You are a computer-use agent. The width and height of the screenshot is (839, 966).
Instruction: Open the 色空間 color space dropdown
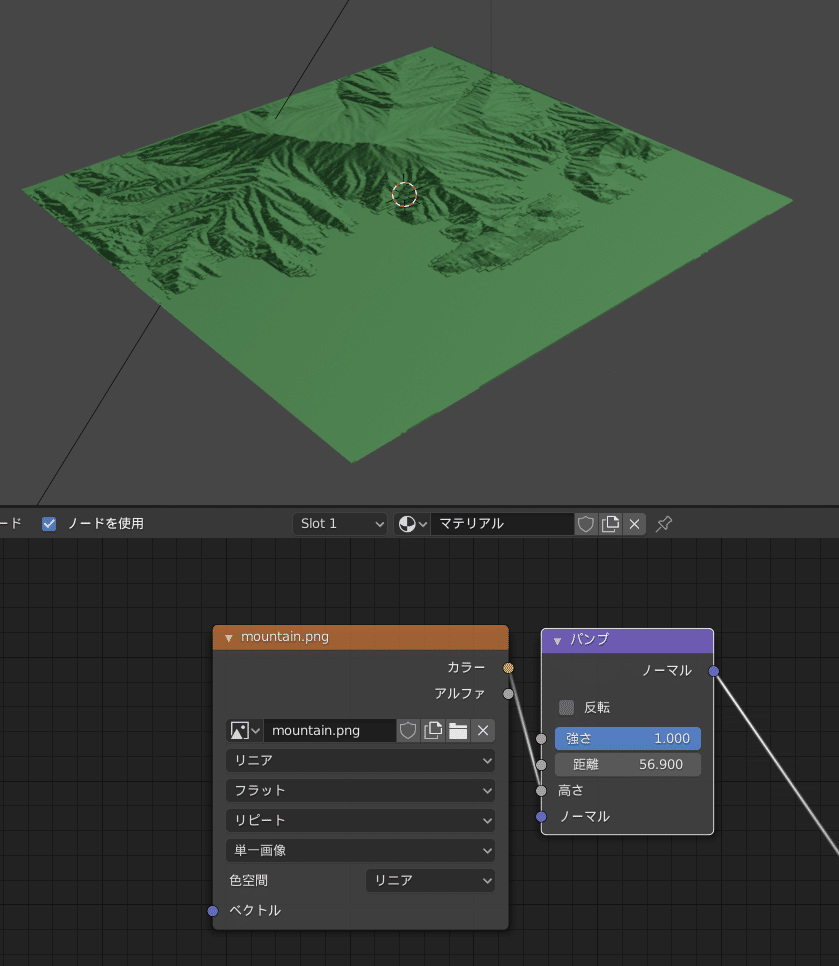[430, 880]
